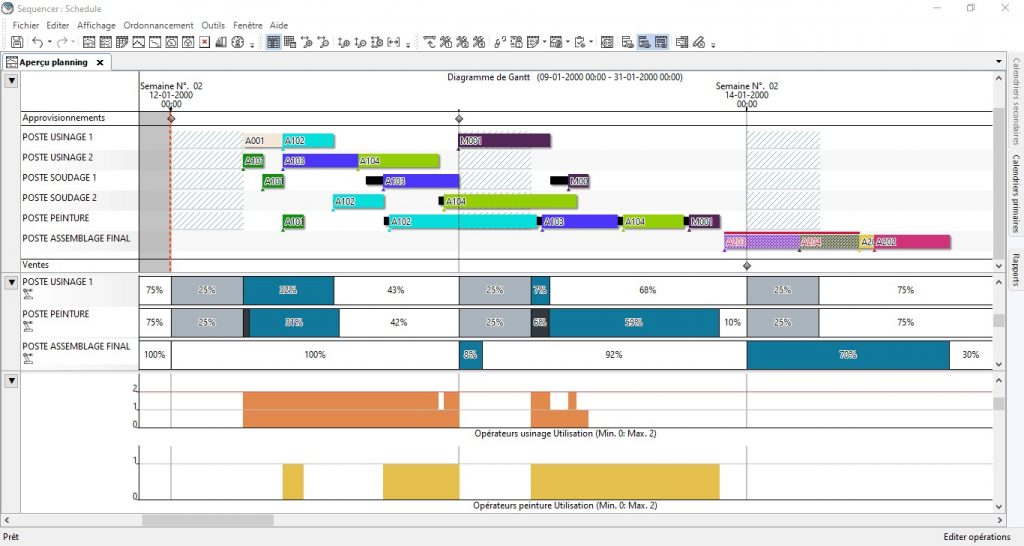Open the gauge view toolbar icon

click(x=172, y=42)
